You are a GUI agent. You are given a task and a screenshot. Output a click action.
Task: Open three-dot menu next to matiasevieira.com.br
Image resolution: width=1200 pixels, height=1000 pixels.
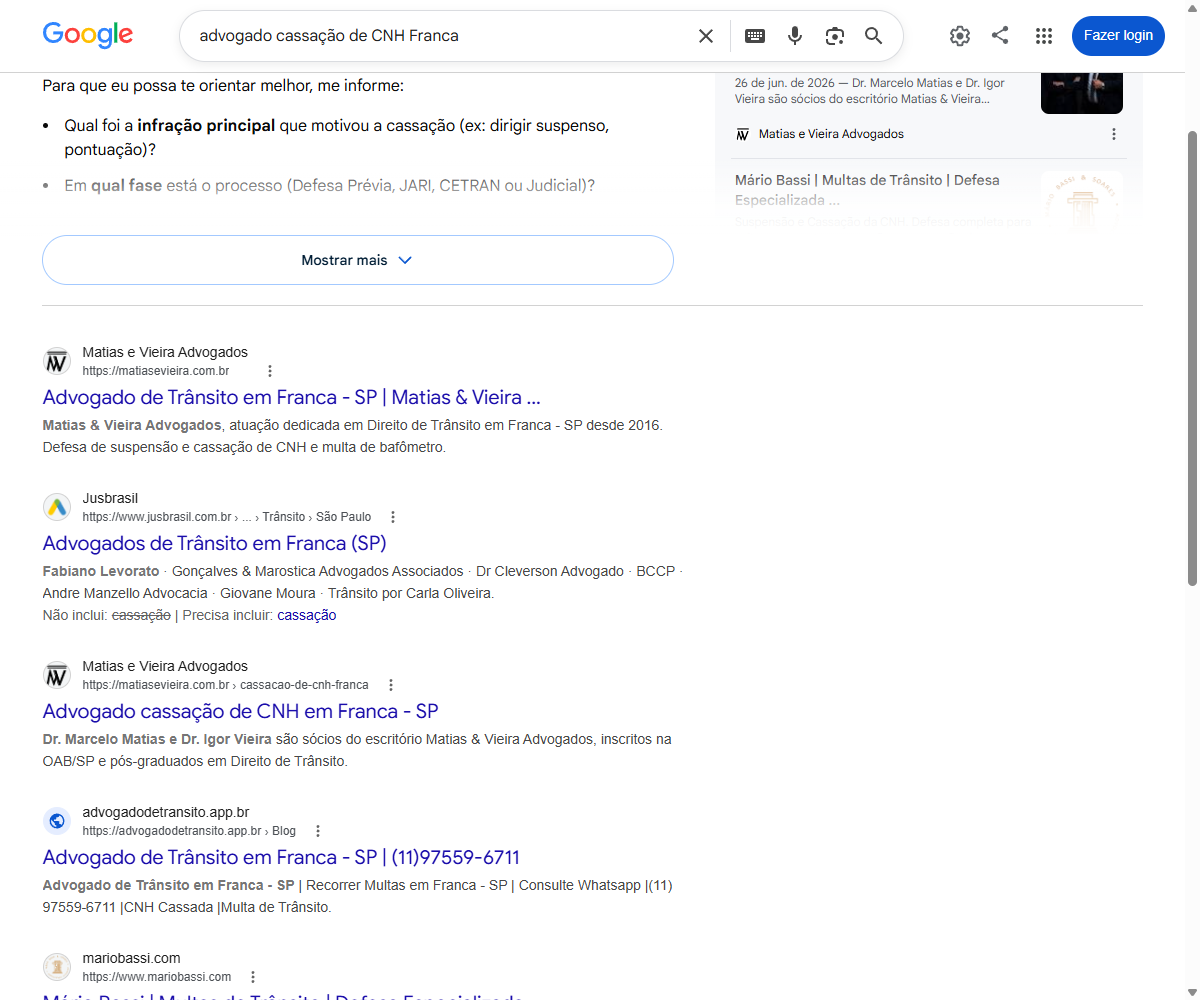click(269, 371)
